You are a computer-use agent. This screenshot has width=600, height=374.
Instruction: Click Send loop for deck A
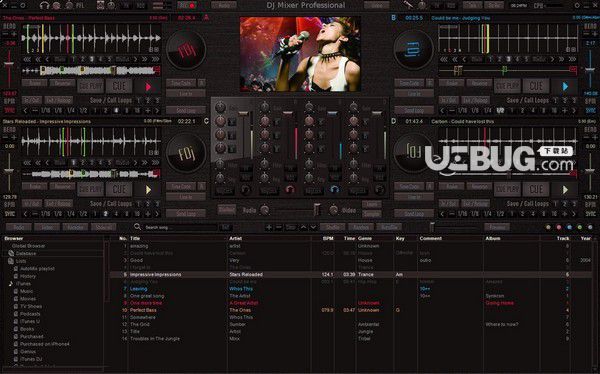[186, 110]
